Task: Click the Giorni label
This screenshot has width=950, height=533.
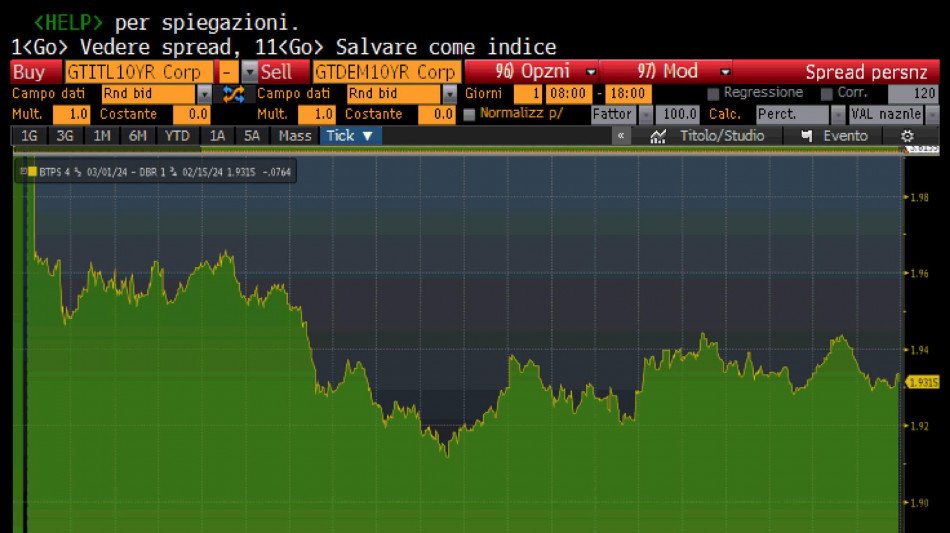Action: [483, 94]
